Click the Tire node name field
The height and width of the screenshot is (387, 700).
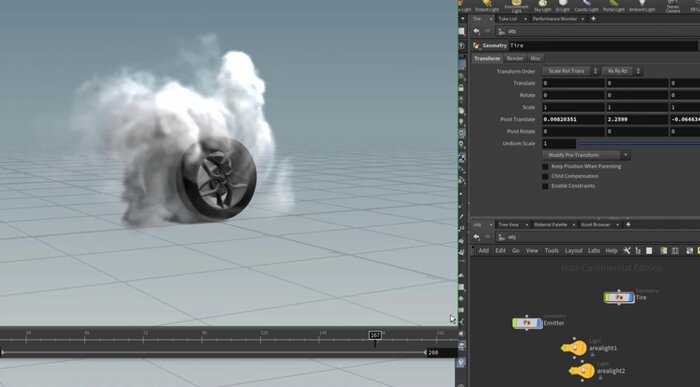pyautogui.click(x=603, y=46)
